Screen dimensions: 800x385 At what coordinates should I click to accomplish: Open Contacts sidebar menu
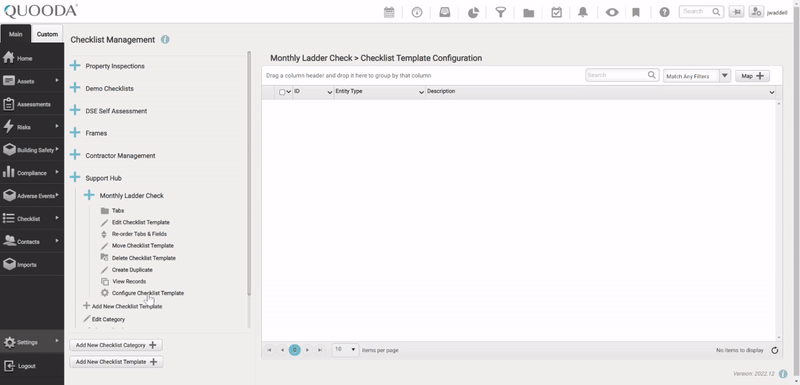[x=32, y=241]
